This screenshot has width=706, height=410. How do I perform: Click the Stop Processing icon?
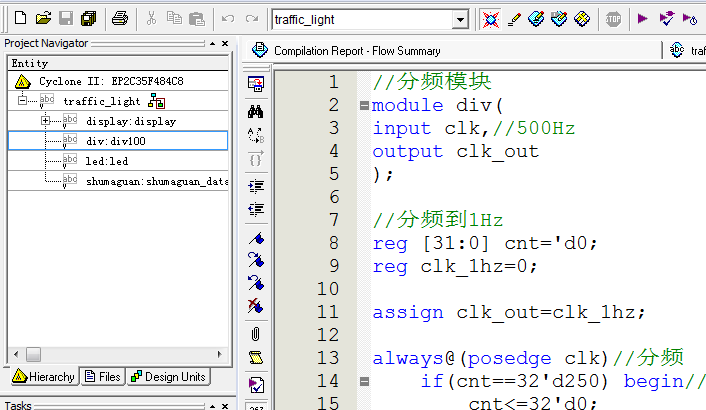613,19
